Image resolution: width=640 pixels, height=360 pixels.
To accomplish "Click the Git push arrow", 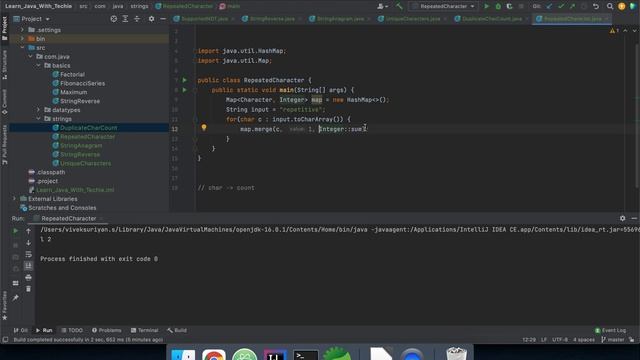I will 572,6.
